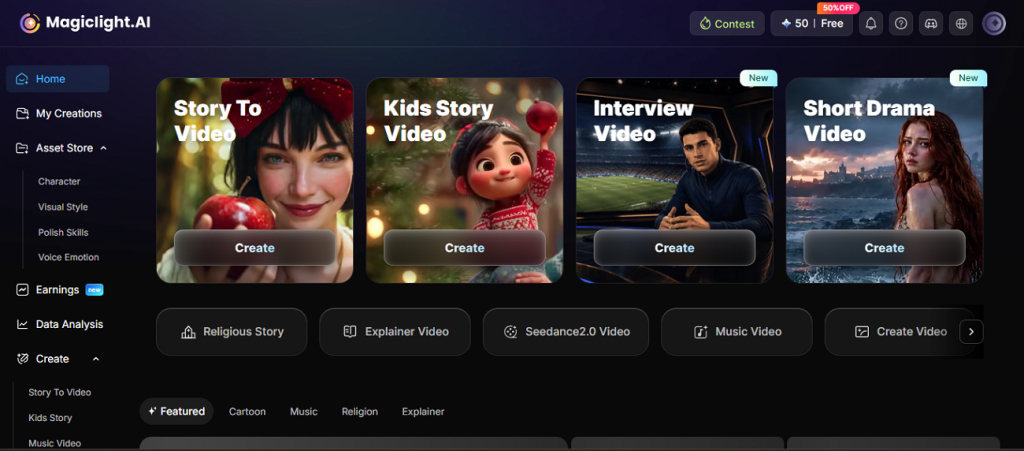Switch to the Religion tab
The height and width of the screenshot is (451, 1024).
tap(360, 411)
